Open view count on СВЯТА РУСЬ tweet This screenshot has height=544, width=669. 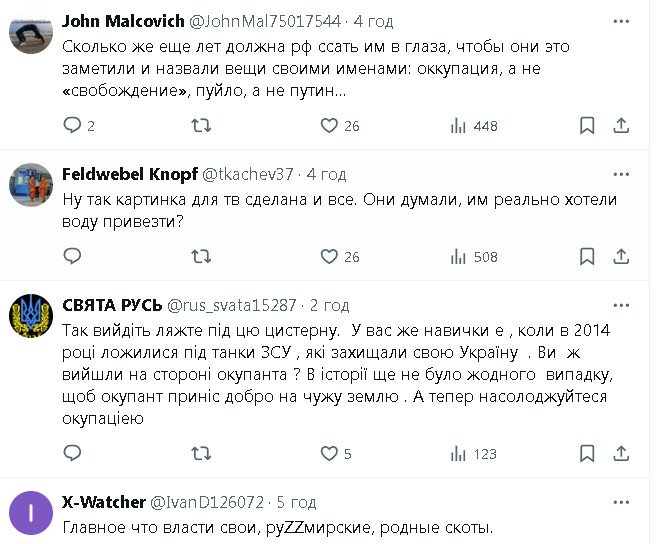[x=460, y=454]
